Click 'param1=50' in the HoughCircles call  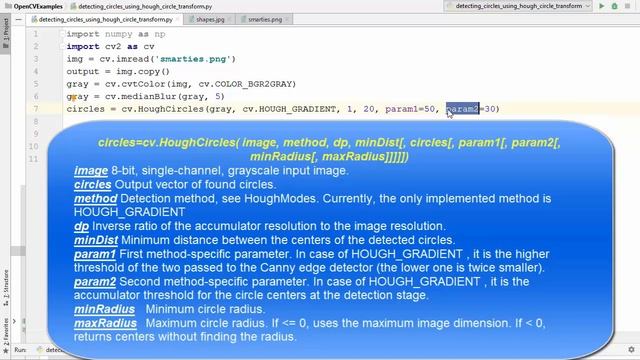tap(410, 109)
